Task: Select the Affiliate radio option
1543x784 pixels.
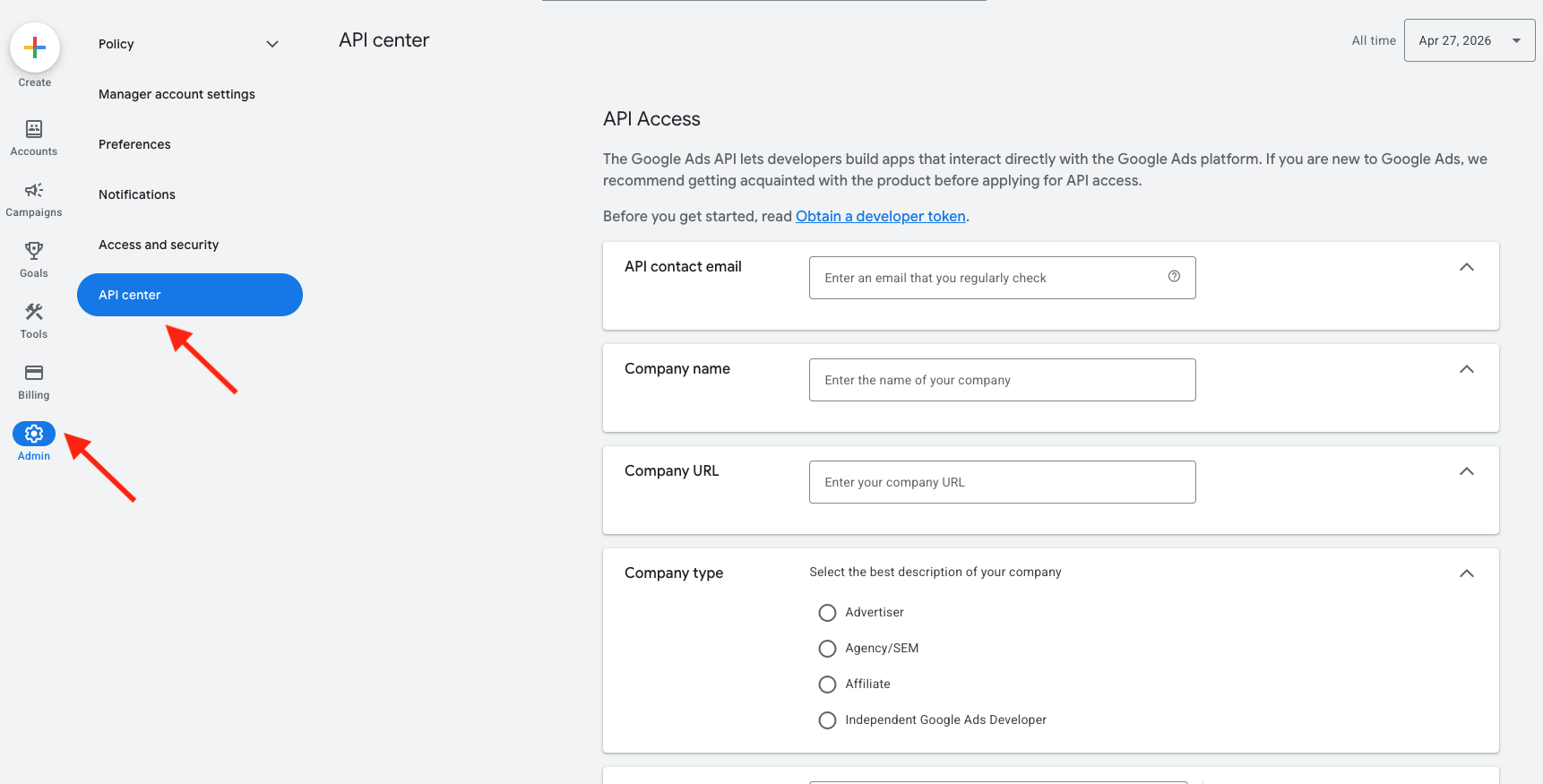Action: pyautogui.click(x=827, y=685)
